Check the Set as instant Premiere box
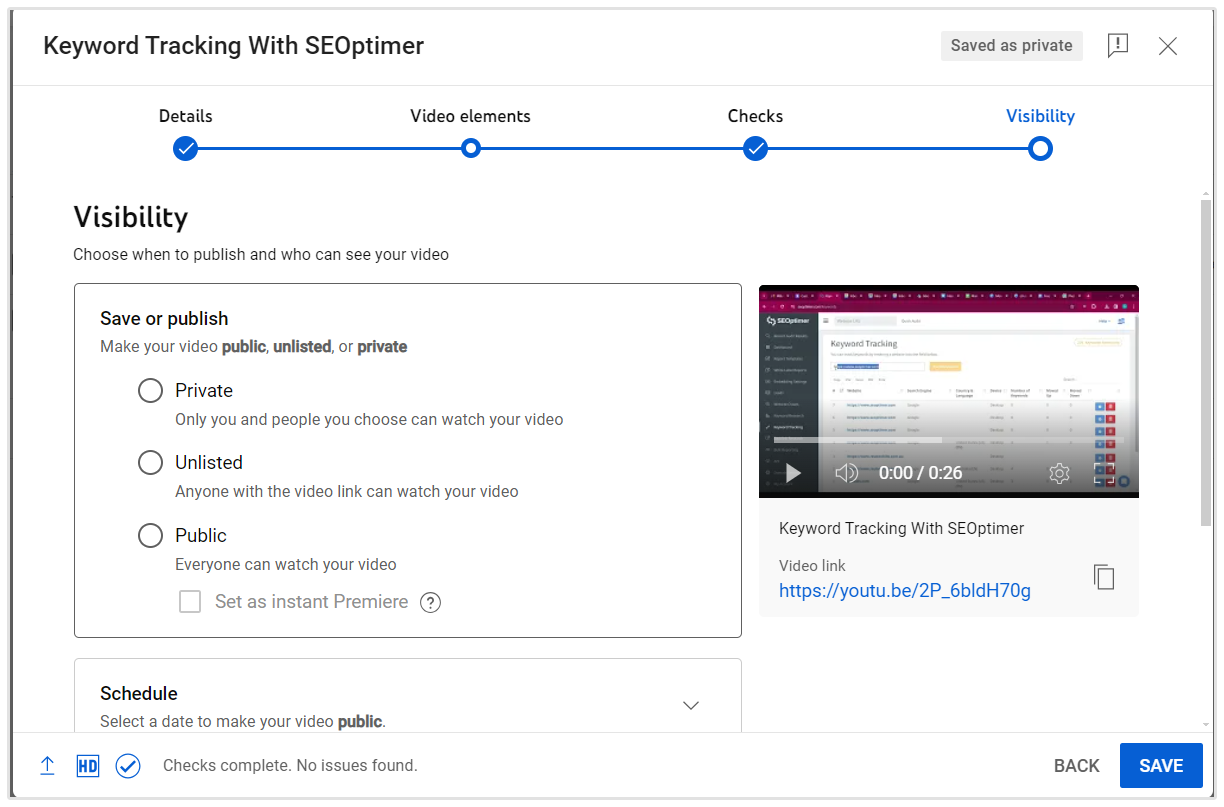The width and height of the screenshot is (1224, 807). click(190, 602)
